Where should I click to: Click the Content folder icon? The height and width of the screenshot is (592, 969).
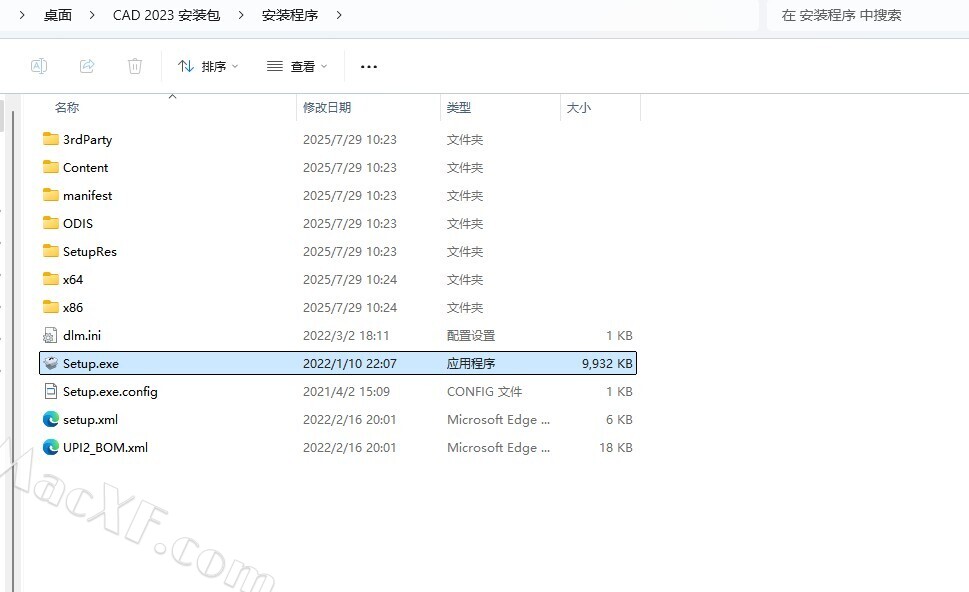51,167
